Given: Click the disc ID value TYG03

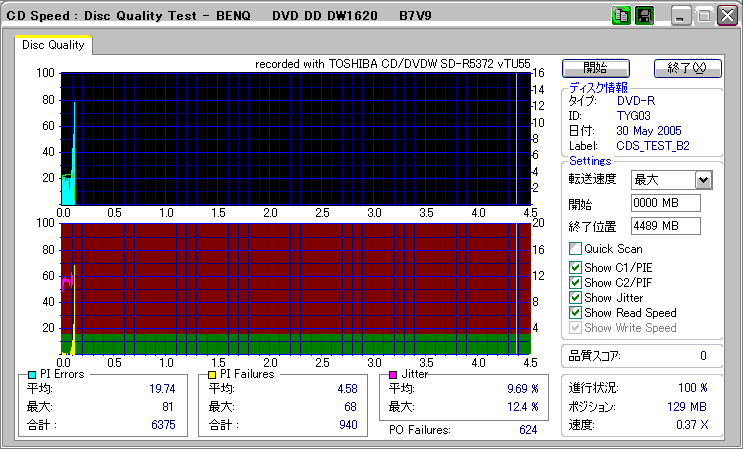Looking at the screenshot, I should tap(634, 116).
